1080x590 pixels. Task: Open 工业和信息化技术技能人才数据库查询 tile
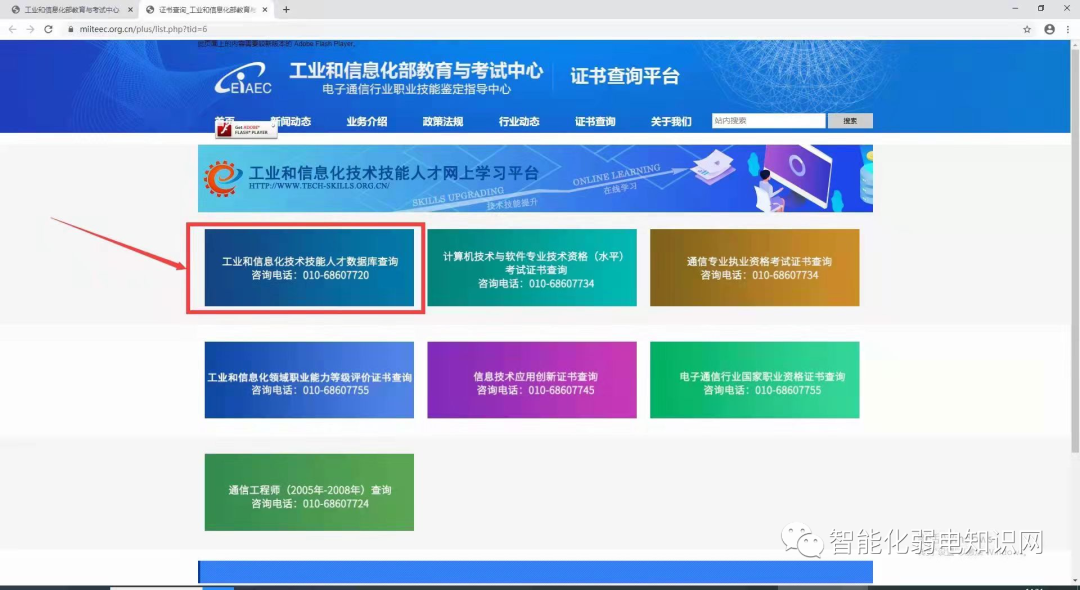click(x=309, y=268)
